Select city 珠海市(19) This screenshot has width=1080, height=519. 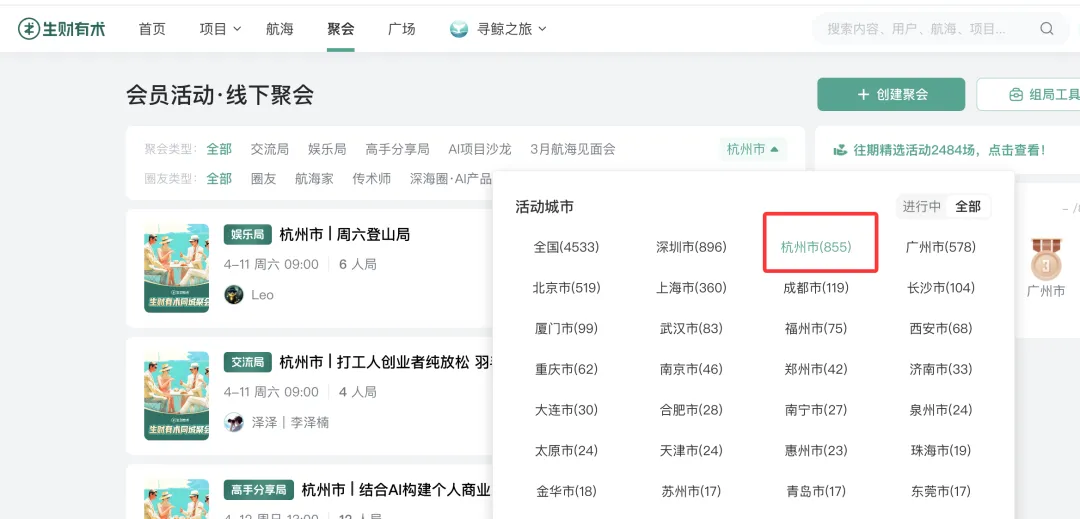pos(941,450)
